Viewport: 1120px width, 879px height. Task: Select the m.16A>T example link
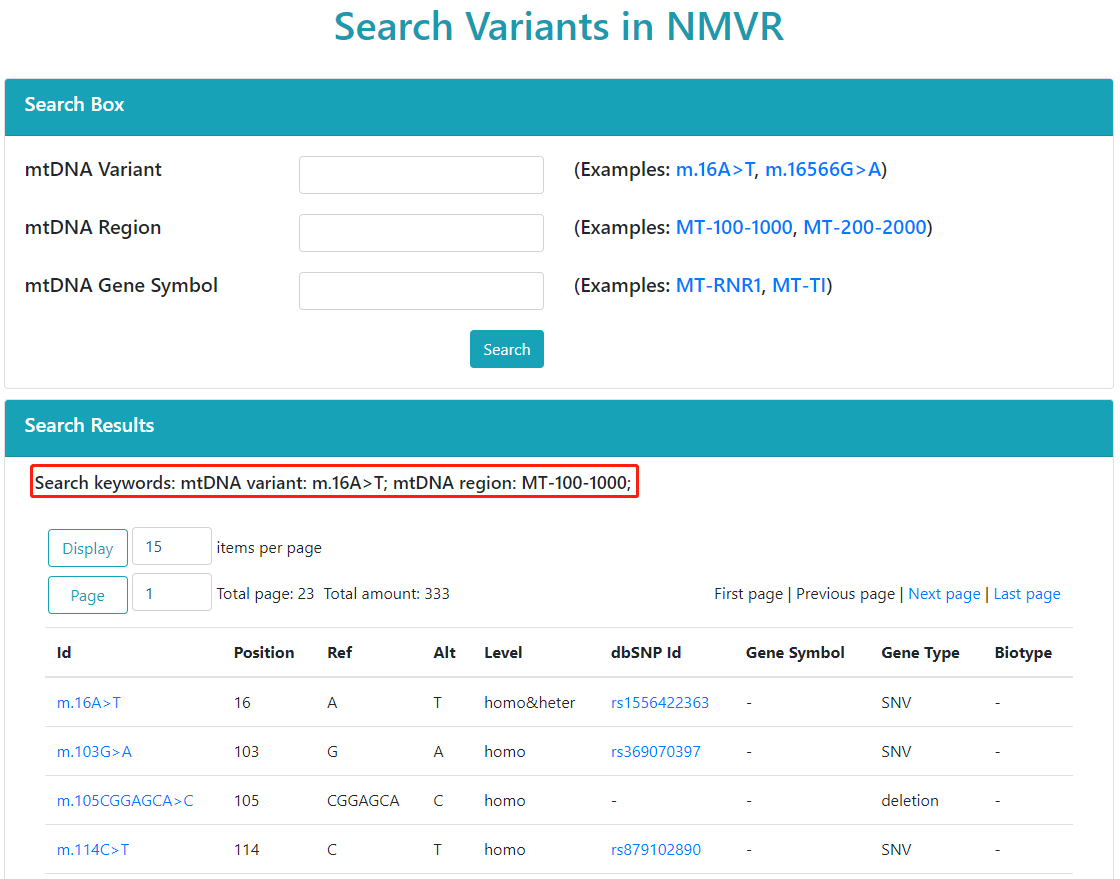tap(715, 170)
